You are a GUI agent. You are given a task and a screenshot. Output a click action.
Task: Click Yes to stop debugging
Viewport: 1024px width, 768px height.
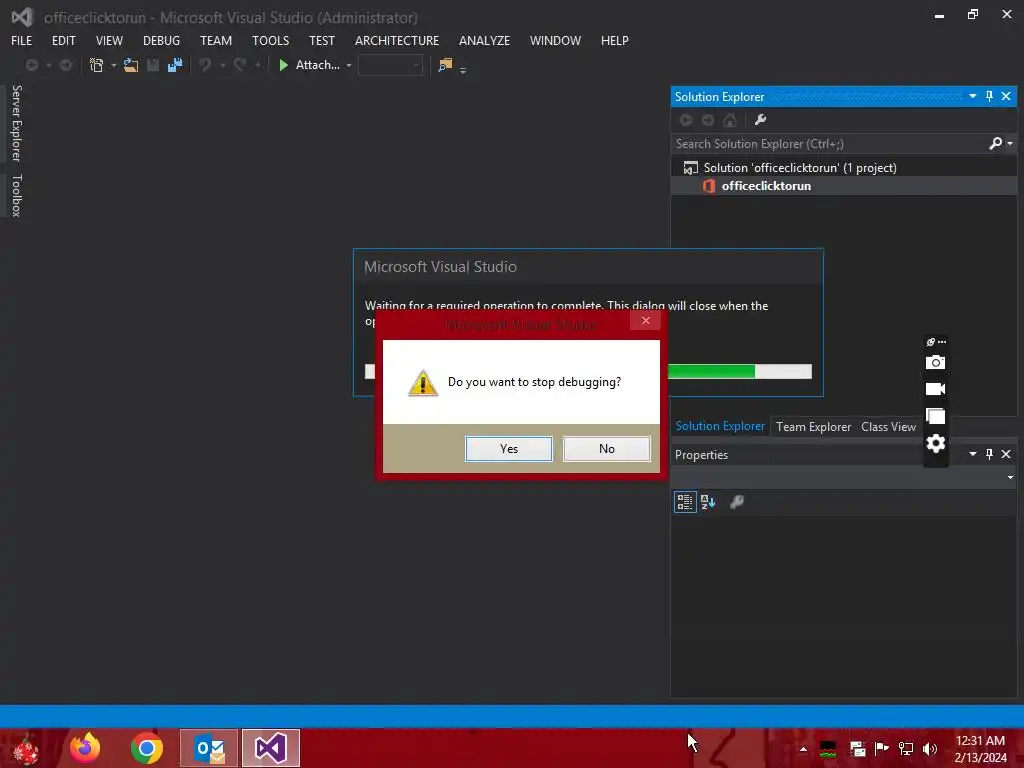[509, 449]
